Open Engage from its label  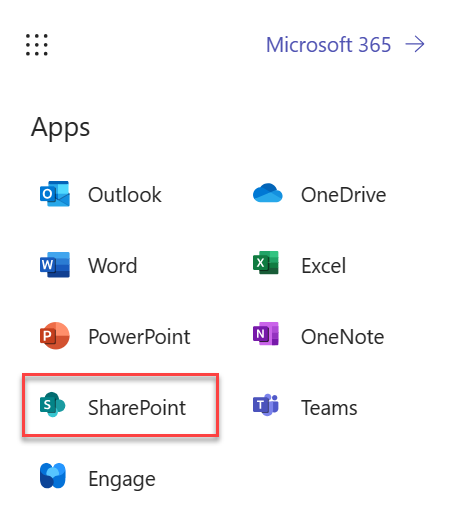122,479
